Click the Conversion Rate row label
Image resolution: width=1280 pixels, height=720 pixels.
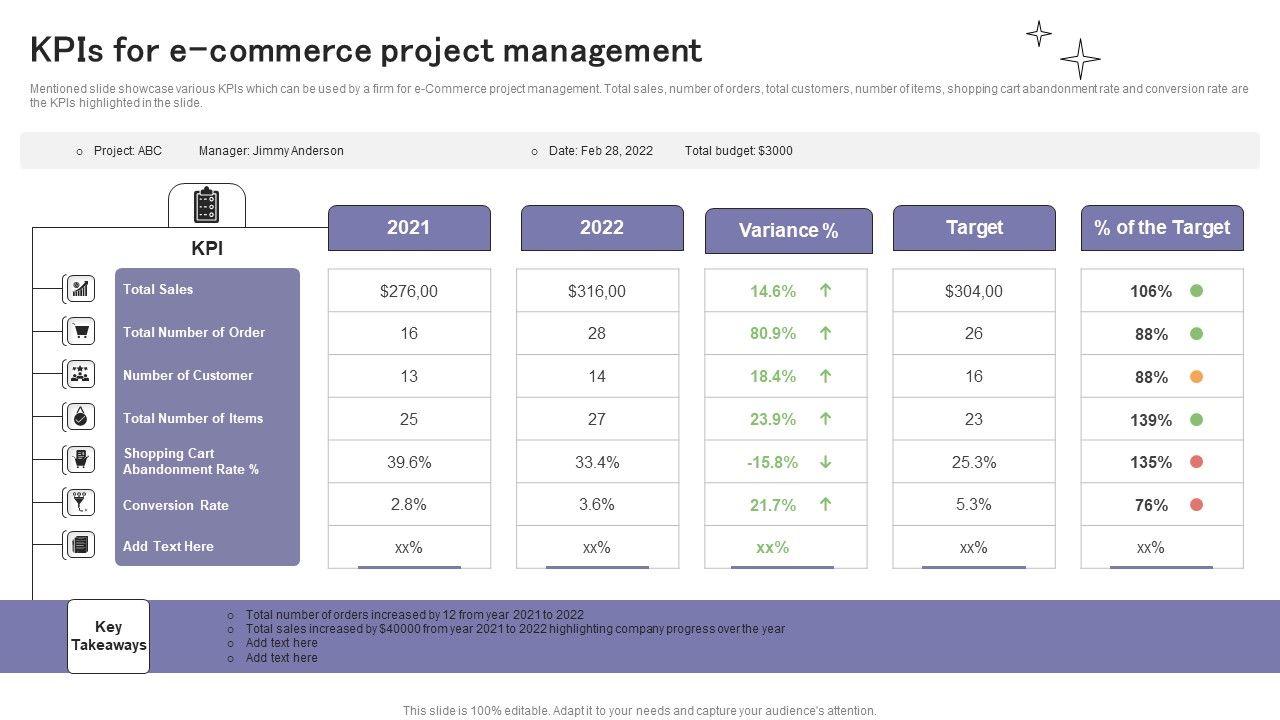(176, 505)
